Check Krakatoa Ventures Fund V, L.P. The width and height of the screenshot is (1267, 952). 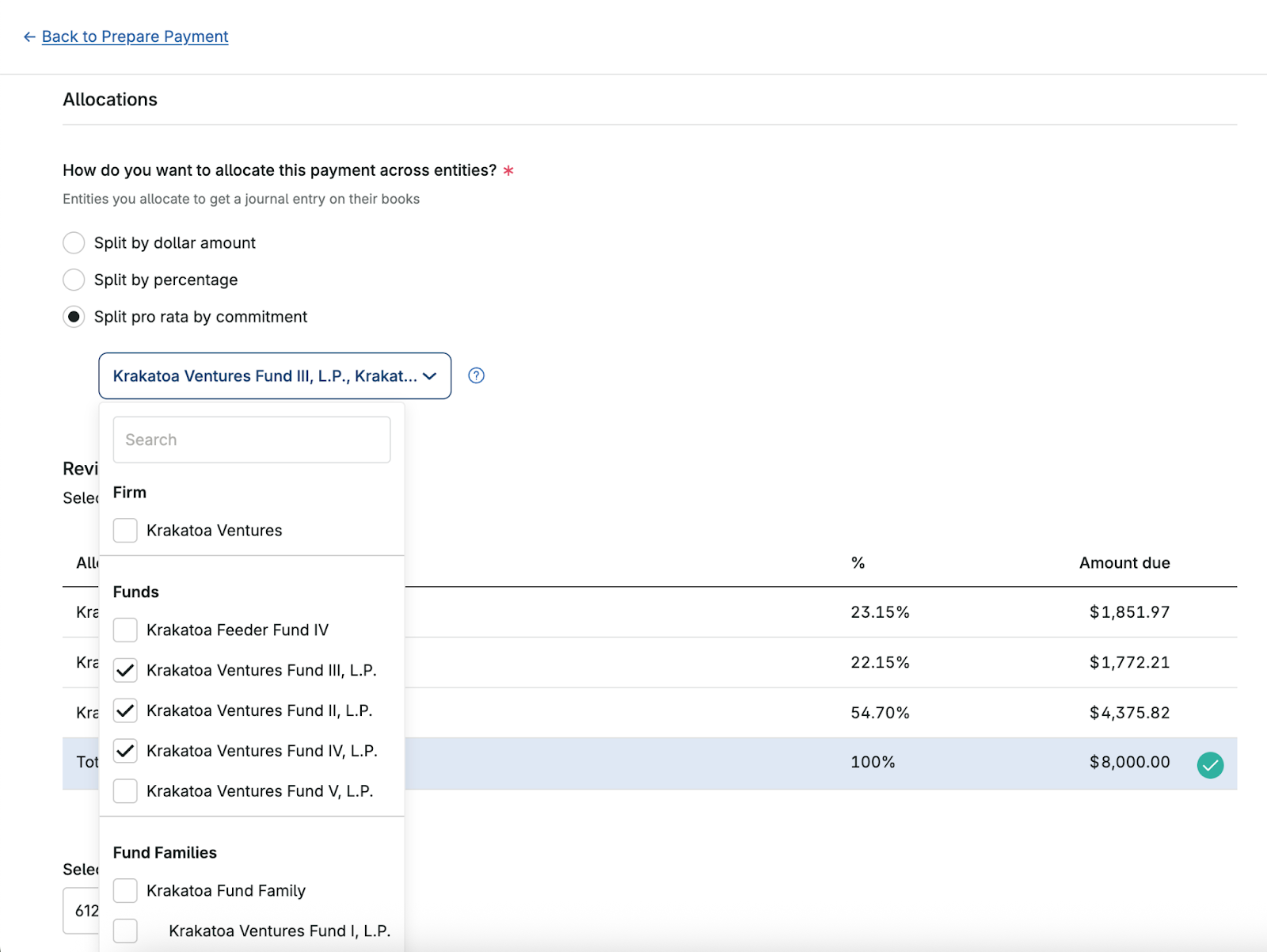click(x=125, y=790)
